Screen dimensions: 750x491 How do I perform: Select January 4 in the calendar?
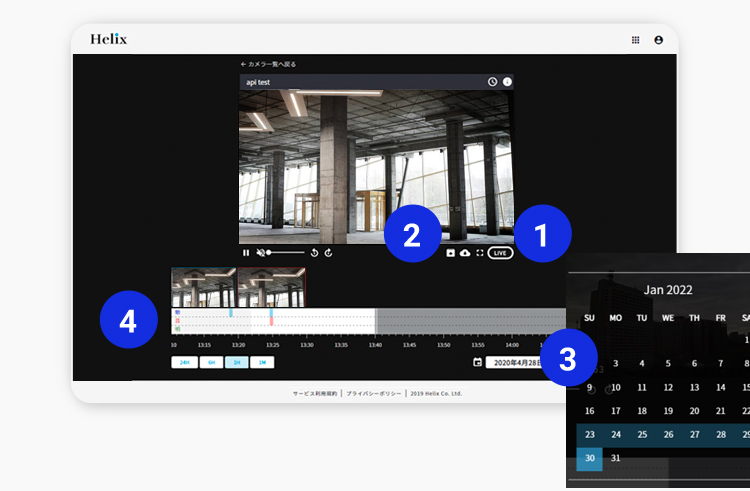click(x=642, y=364)
